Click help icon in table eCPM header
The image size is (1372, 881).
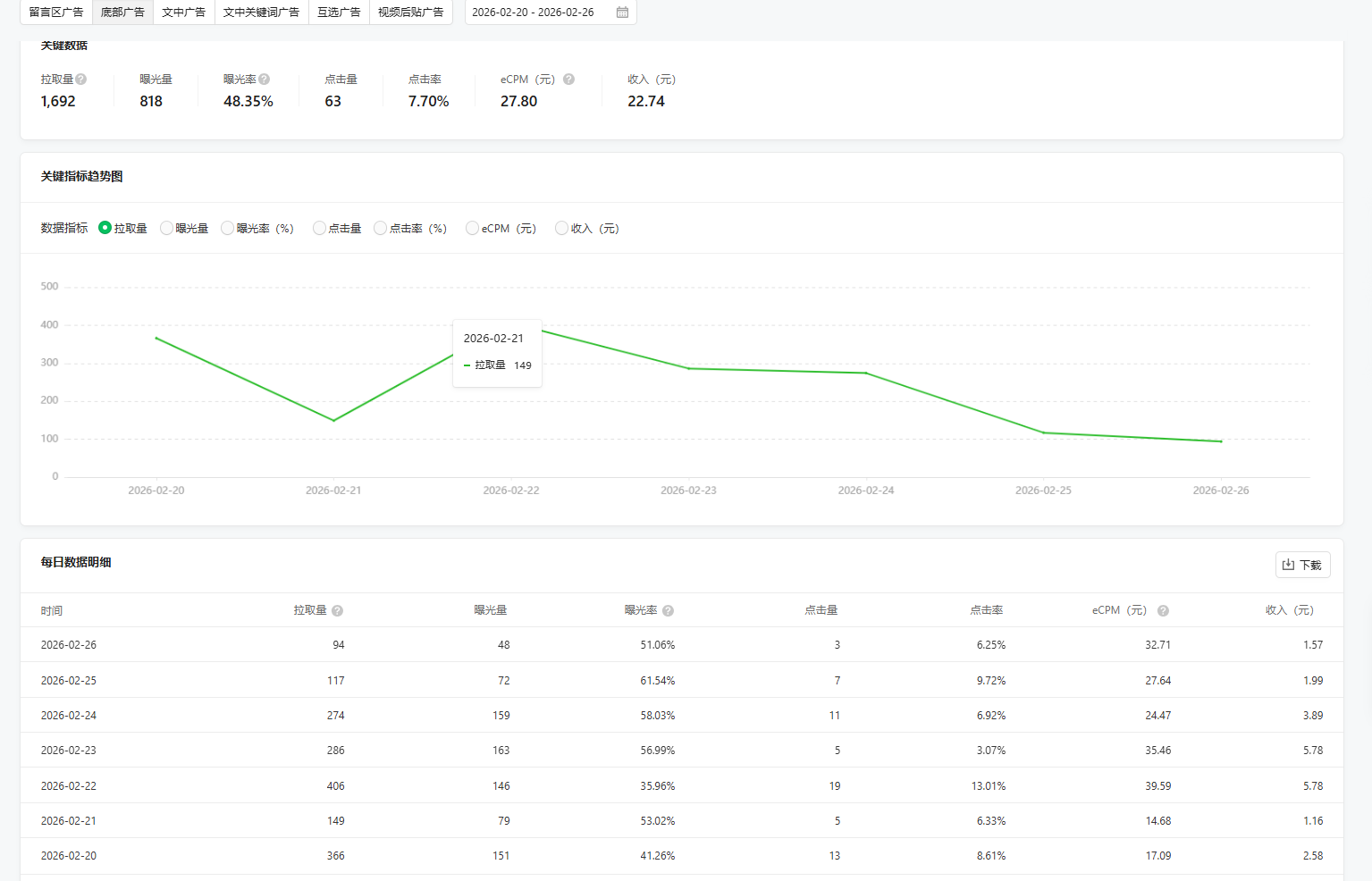1163,611
